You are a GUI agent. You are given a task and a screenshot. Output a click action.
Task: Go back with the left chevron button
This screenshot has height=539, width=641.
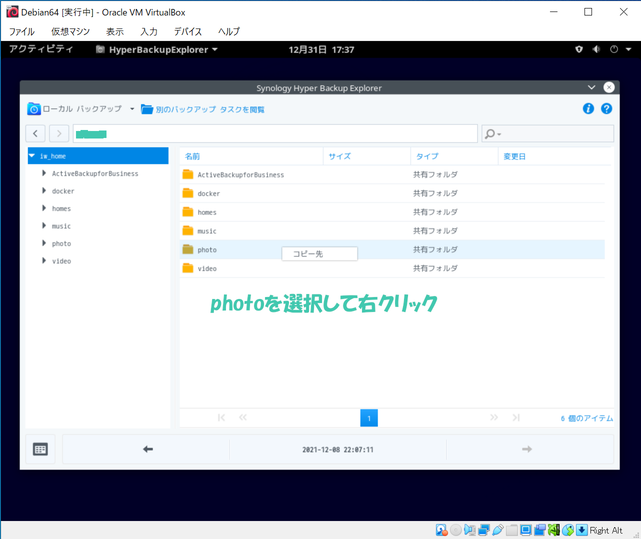[36, 133]
